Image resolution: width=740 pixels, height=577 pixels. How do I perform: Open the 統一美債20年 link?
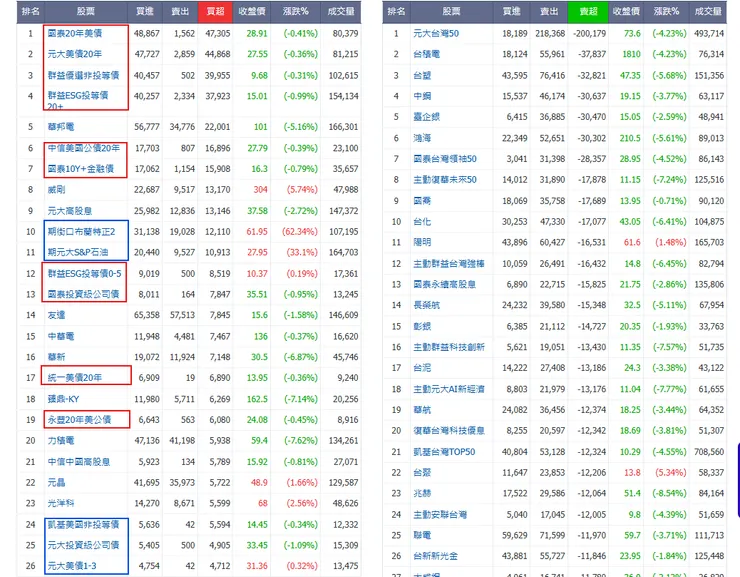pos(75,378)
